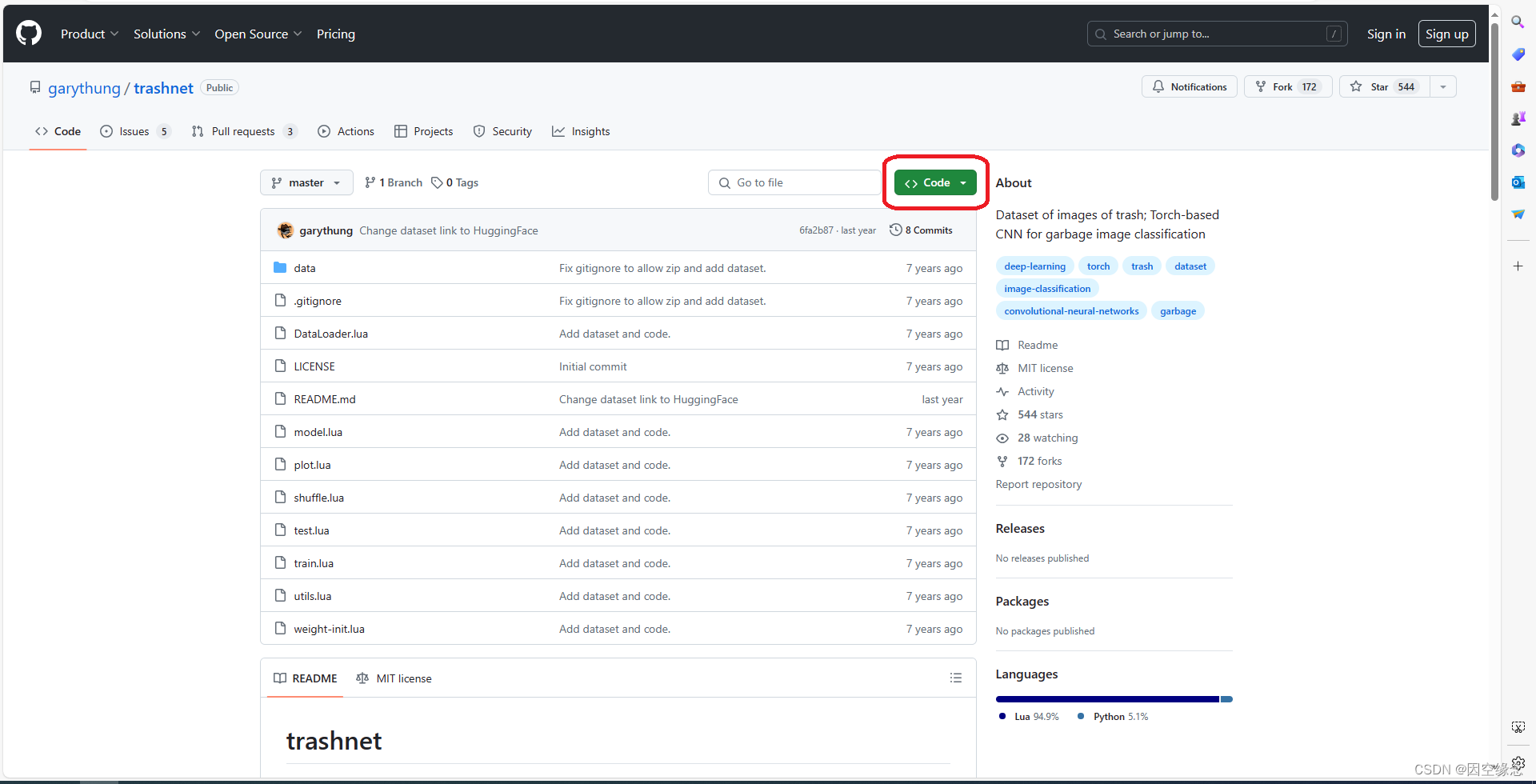
Task: Select the README tab below files
Action: coord(305,678)
